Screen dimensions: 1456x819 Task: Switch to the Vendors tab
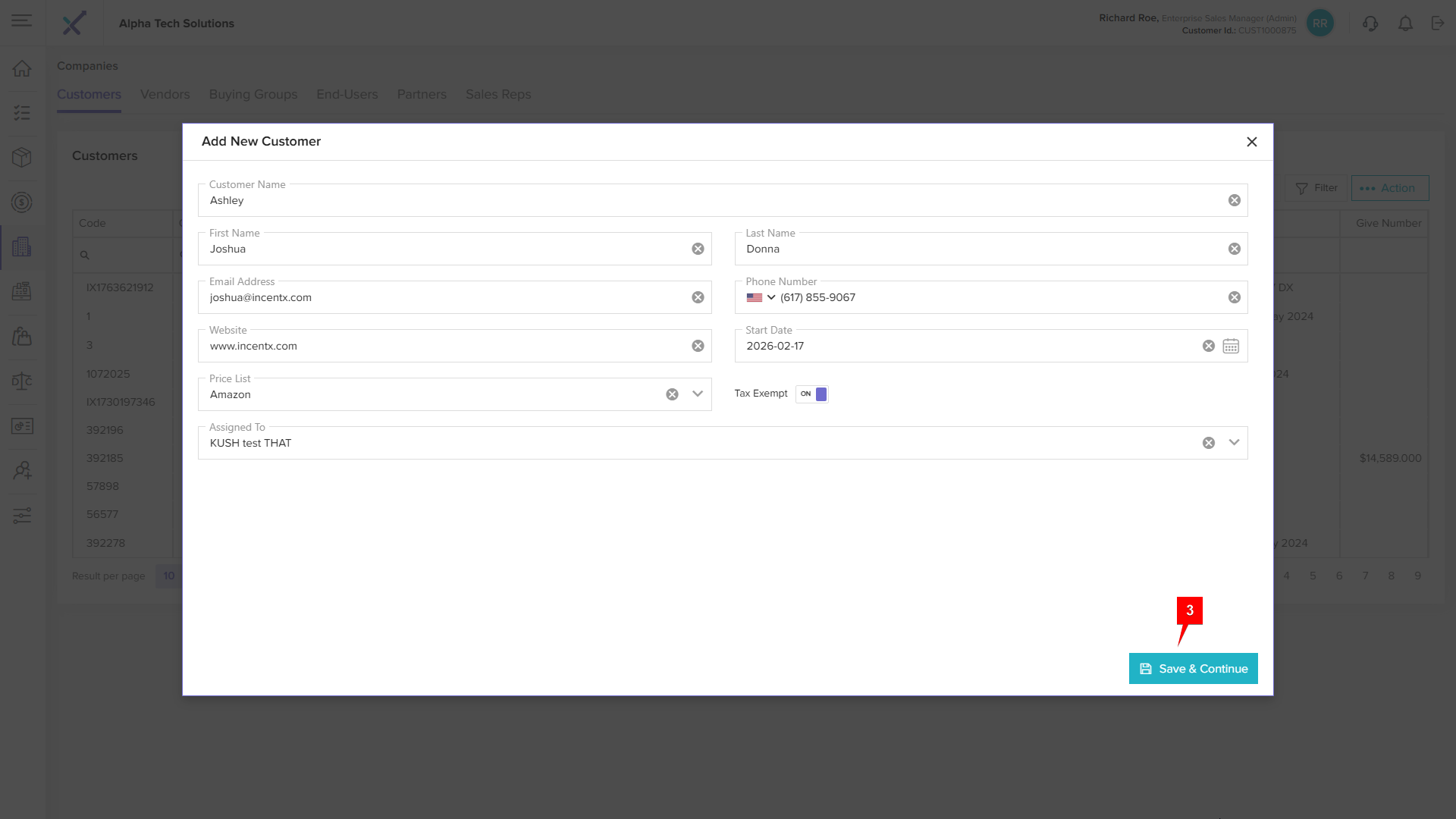[165, 94]
